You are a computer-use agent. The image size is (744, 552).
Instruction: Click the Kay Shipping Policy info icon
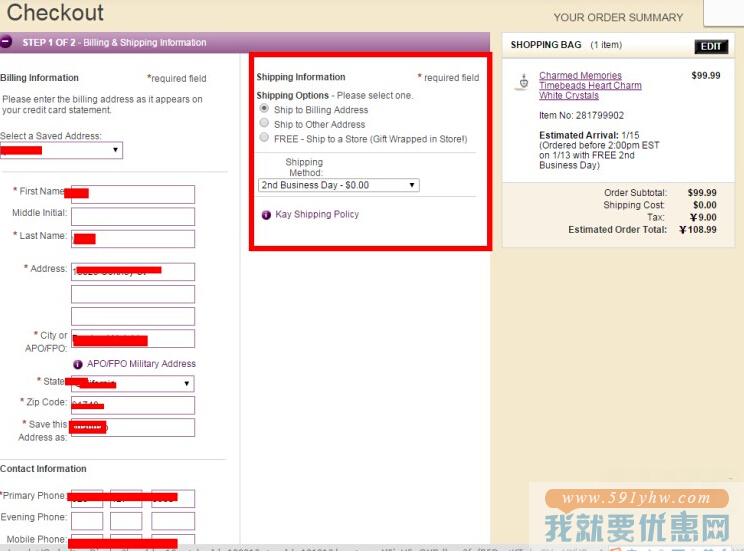[x=266, y=215]
